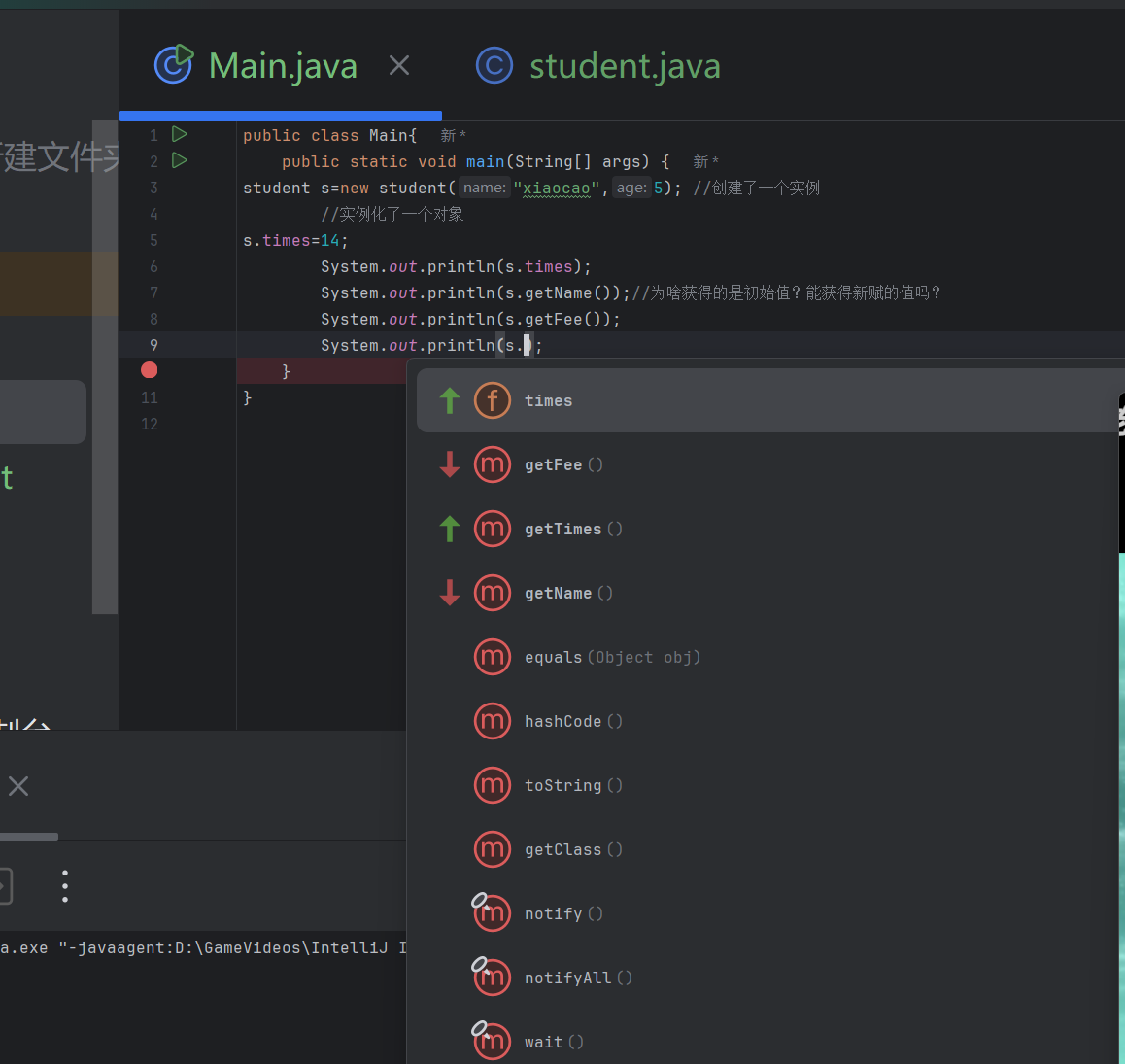Click the method icon beside getClass
This screenshot has height=1064, width=1125.
click(493, 849)
